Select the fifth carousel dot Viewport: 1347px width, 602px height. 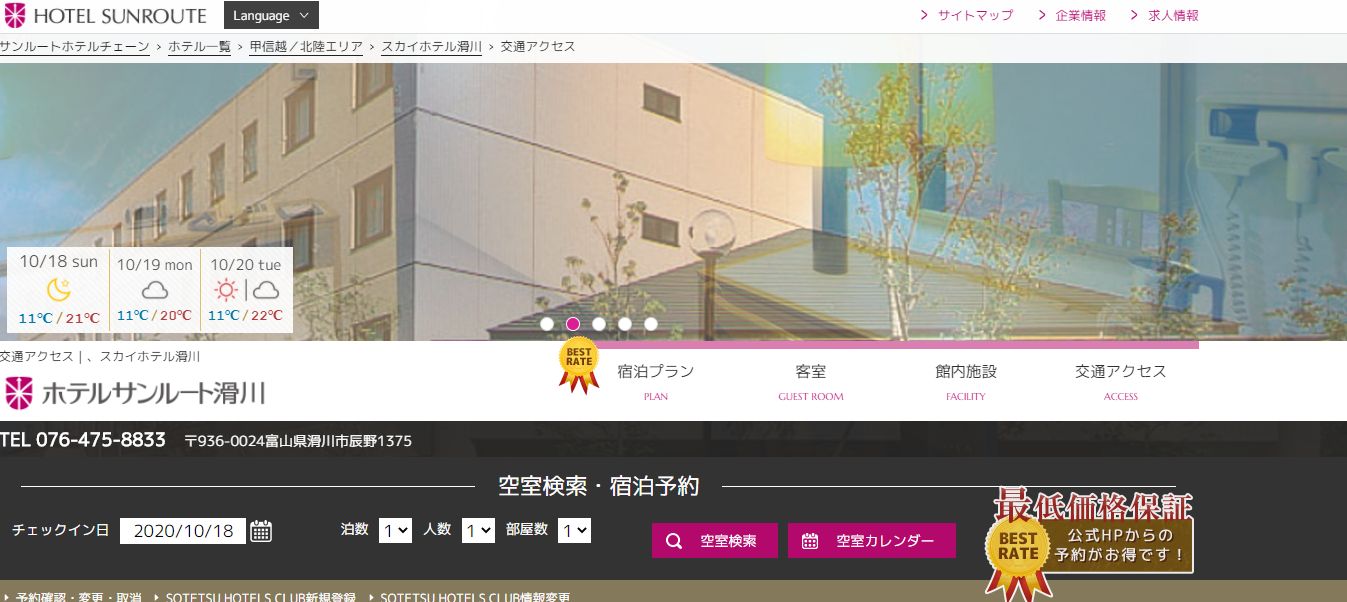pyautogui.click(x=651, y=324)
